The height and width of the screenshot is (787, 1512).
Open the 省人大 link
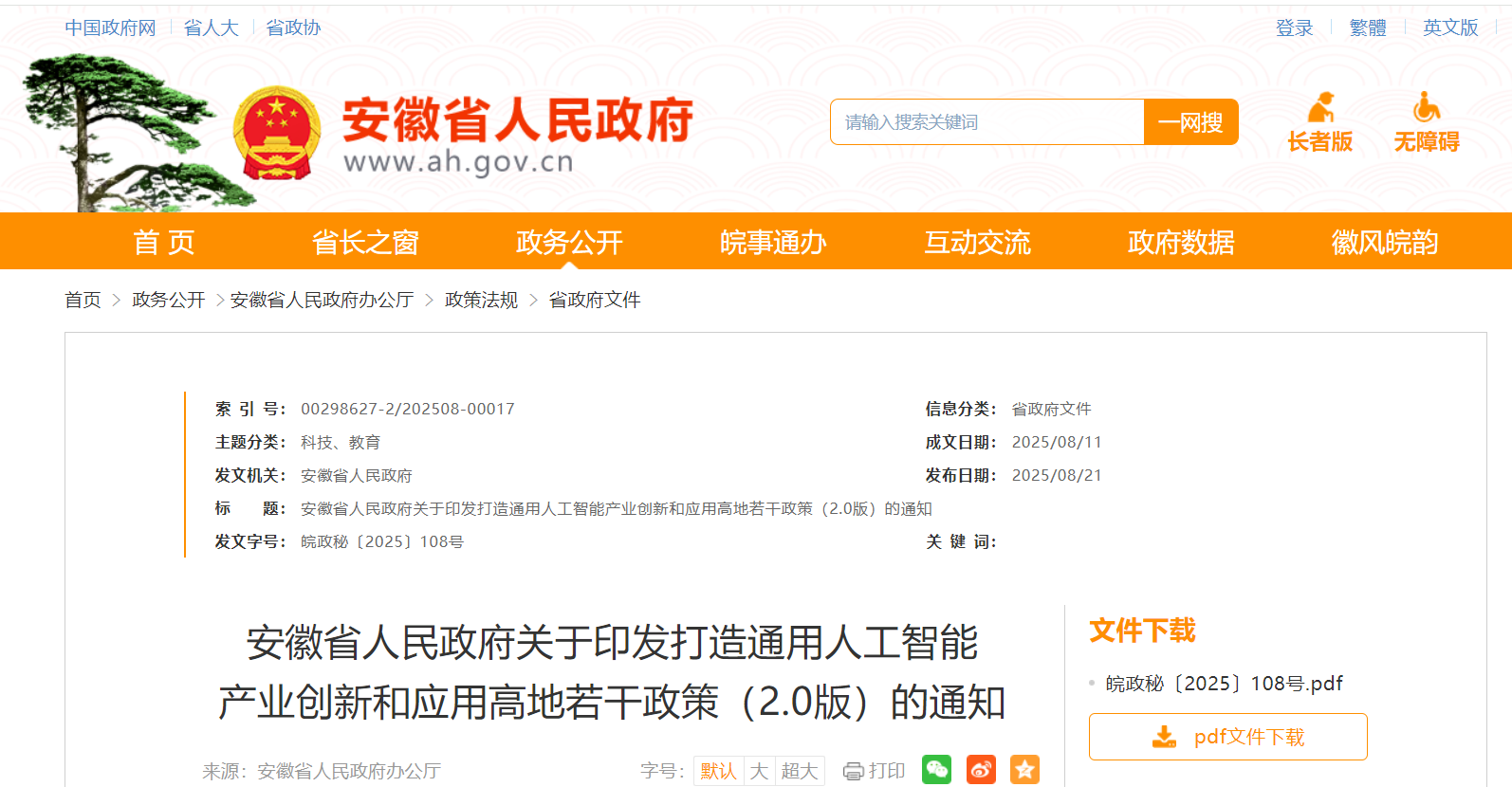(211, 27)
